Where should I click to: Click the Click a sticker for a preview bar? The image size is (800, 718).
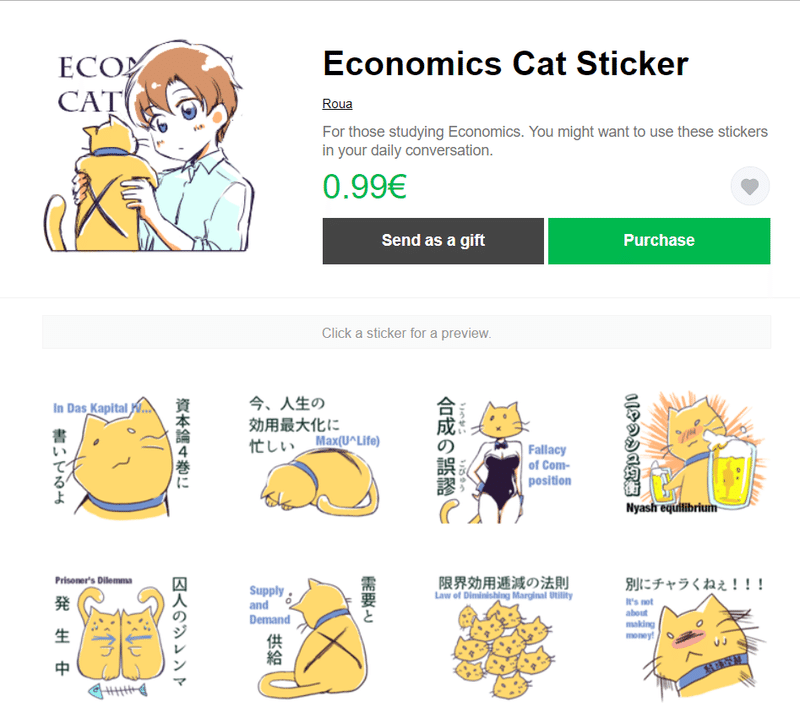(406, 333)
